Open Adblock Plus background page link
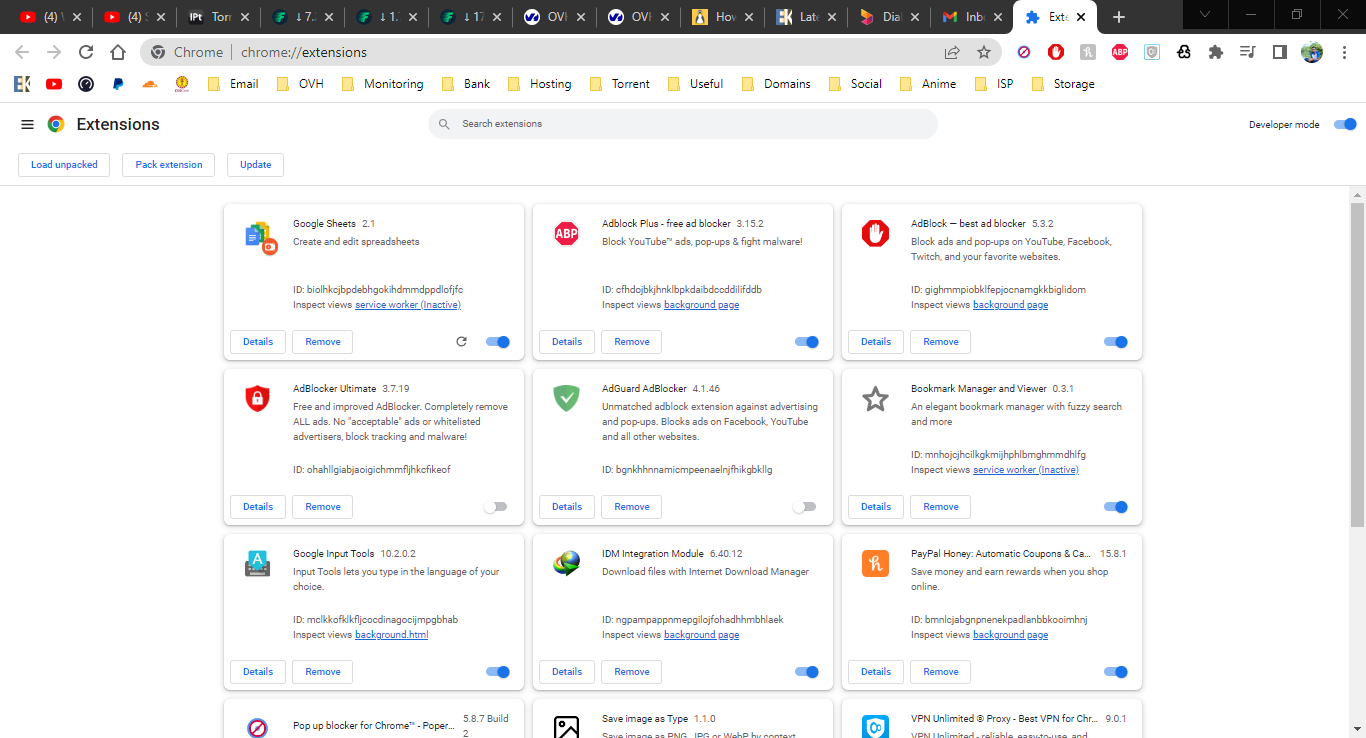Image resolution: width=1366 pixels, height=738 pixels. [x=701, y=305]
